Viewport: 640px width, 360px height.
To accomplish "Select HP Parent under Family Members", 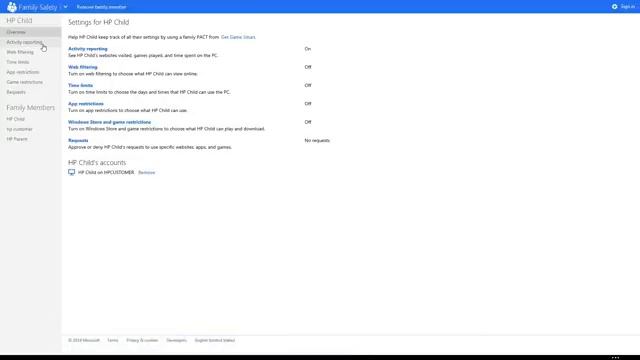I will tap(17, 139).
